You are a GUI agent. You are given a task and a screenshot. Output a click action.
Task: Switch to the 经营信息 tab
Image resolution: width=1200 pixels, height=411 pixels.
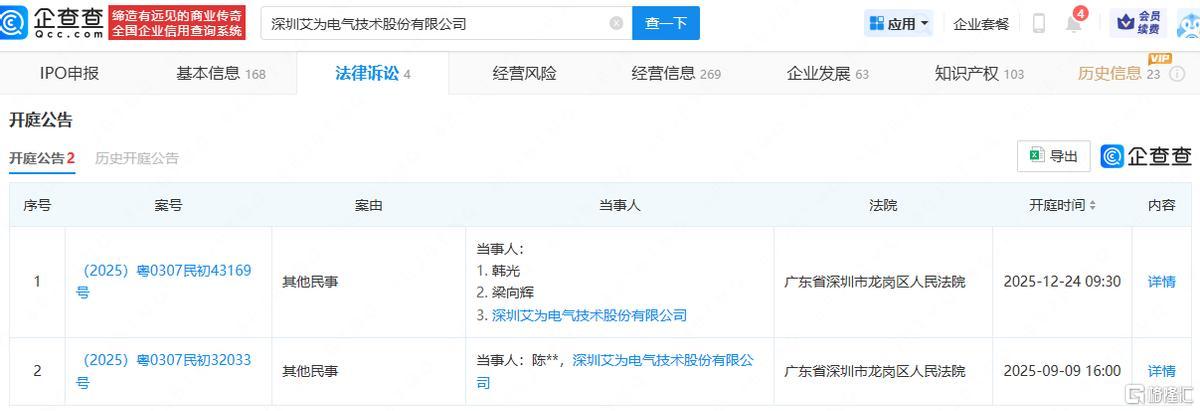coord(676,73)
